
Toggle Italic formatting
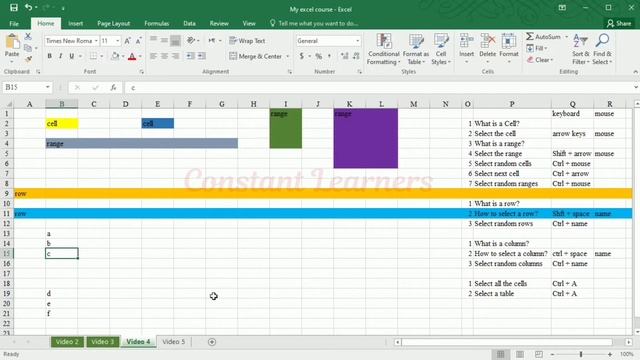click(60, 56)
